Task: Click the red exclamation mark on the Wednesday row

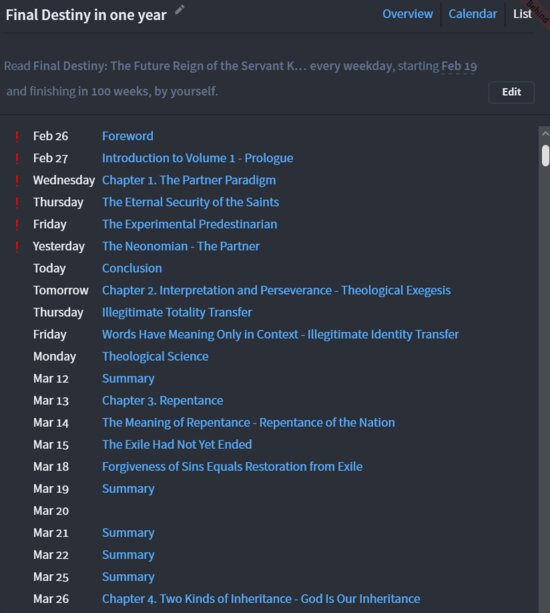Action: 17,181
